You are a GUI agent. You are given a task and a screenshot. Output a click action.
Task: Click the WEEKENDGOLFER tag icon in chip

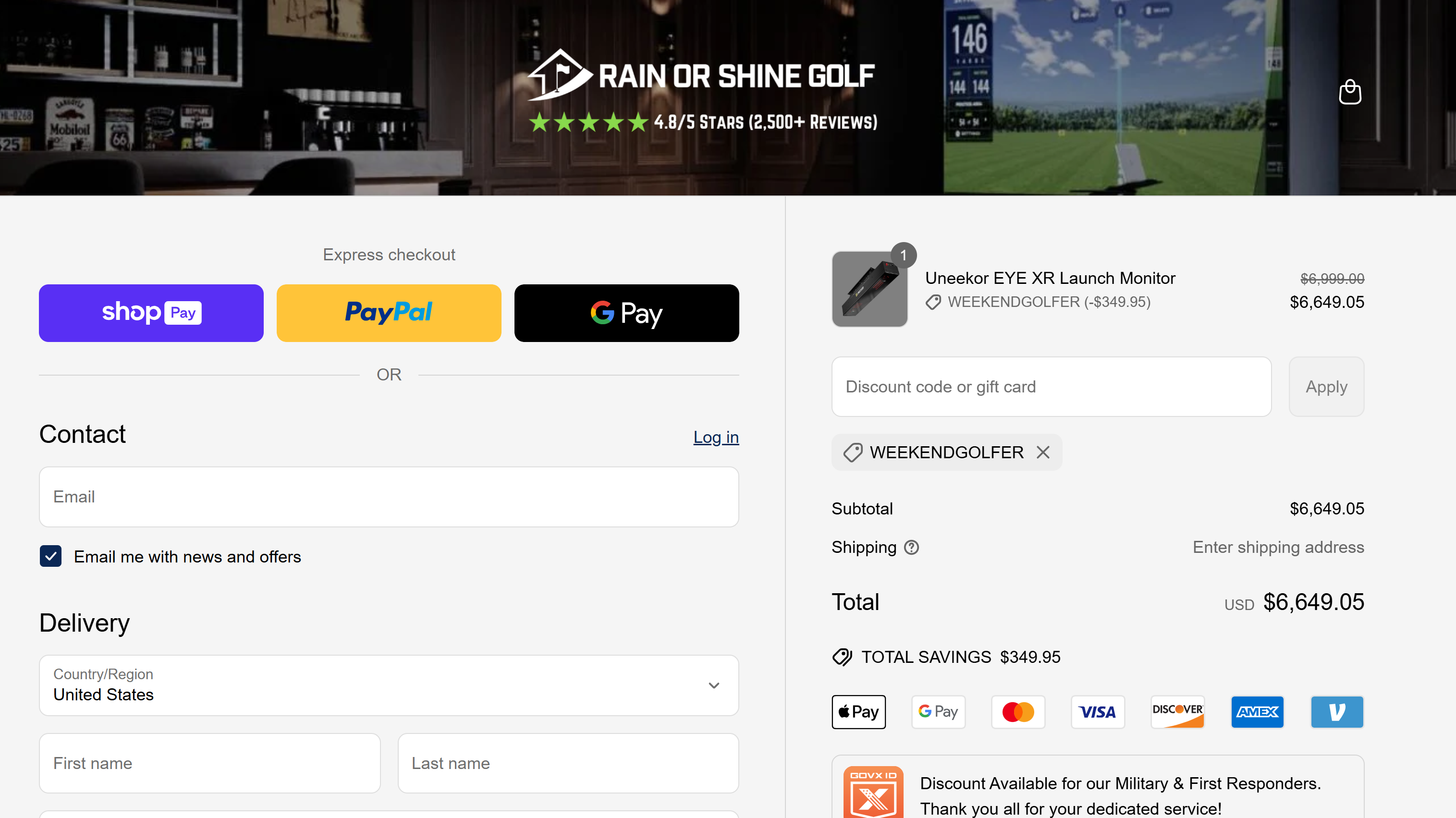(x=853, y=452)
